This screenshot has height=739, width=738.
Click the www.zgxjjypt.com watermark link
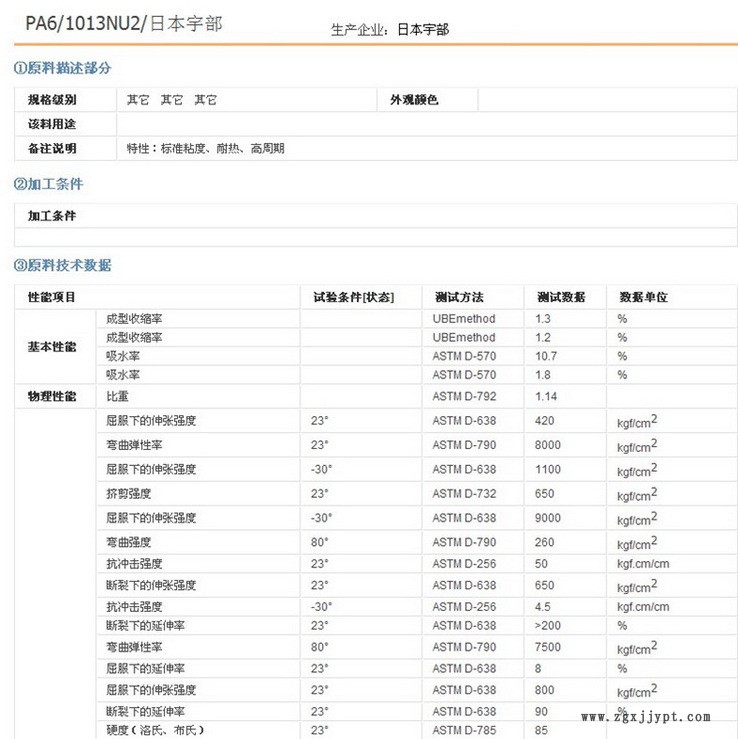646,716
